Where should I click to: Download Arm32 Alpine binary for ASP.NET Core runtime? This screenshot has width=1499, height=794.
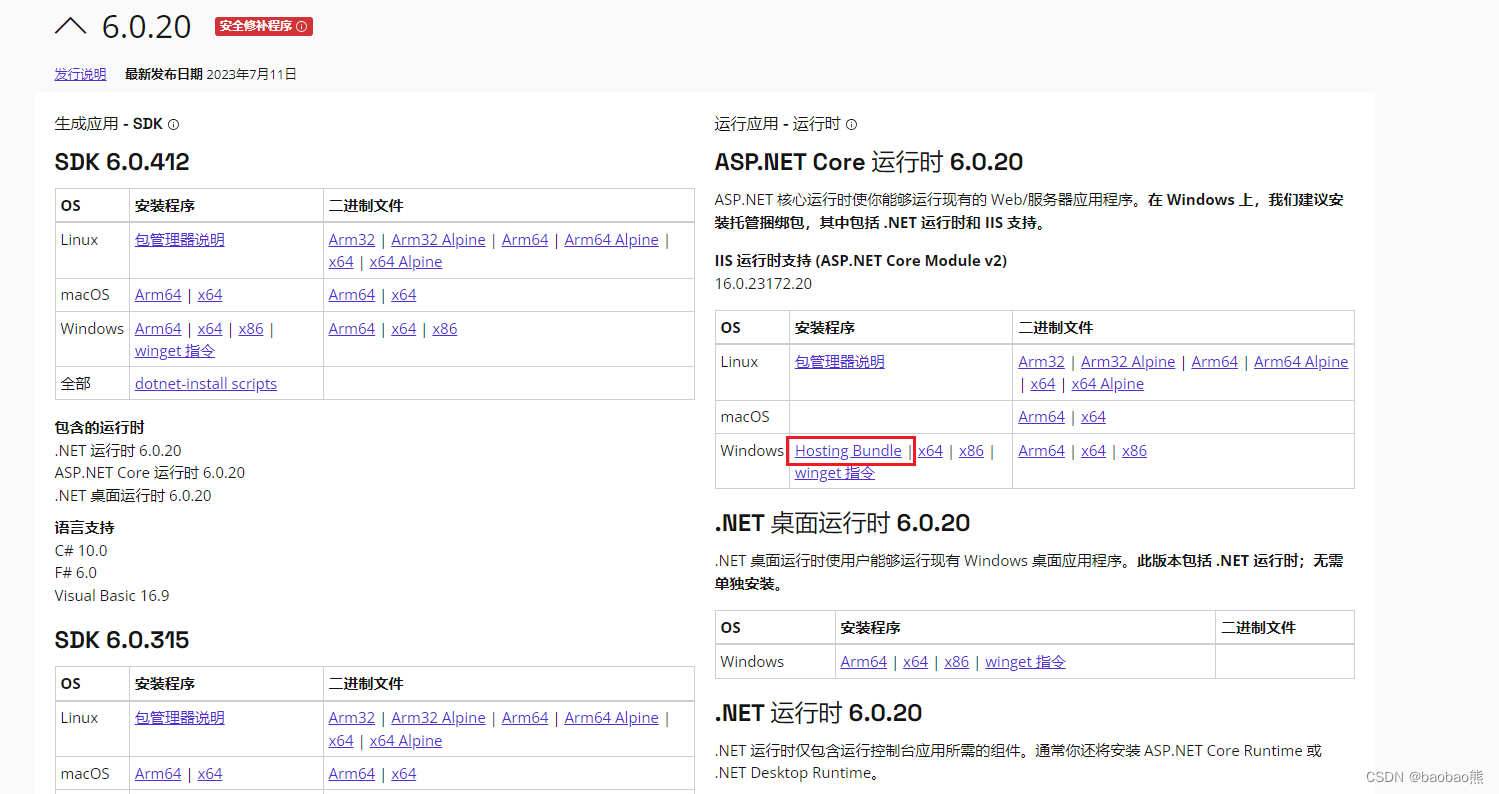tap(1128, 362)
